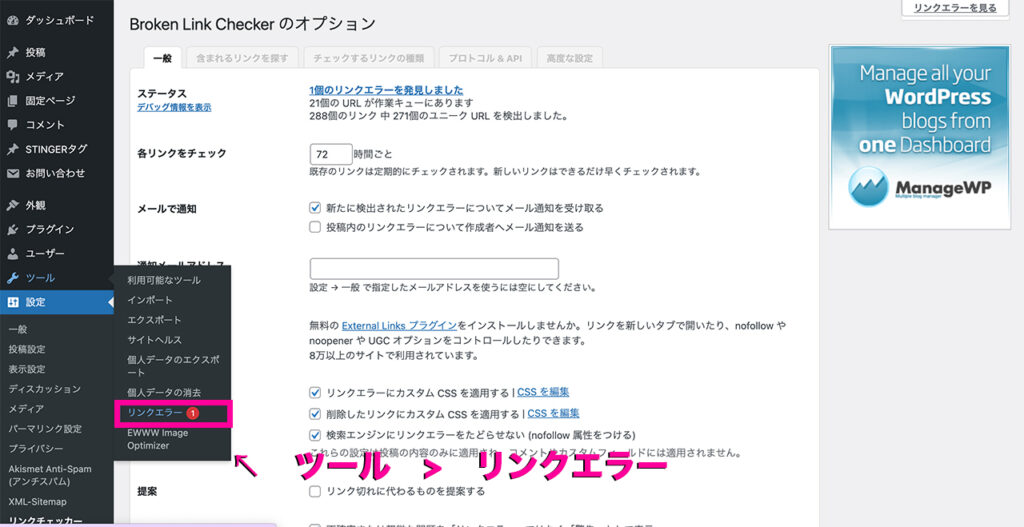Click the pushpin icon beside 投稿

[12, 52]
